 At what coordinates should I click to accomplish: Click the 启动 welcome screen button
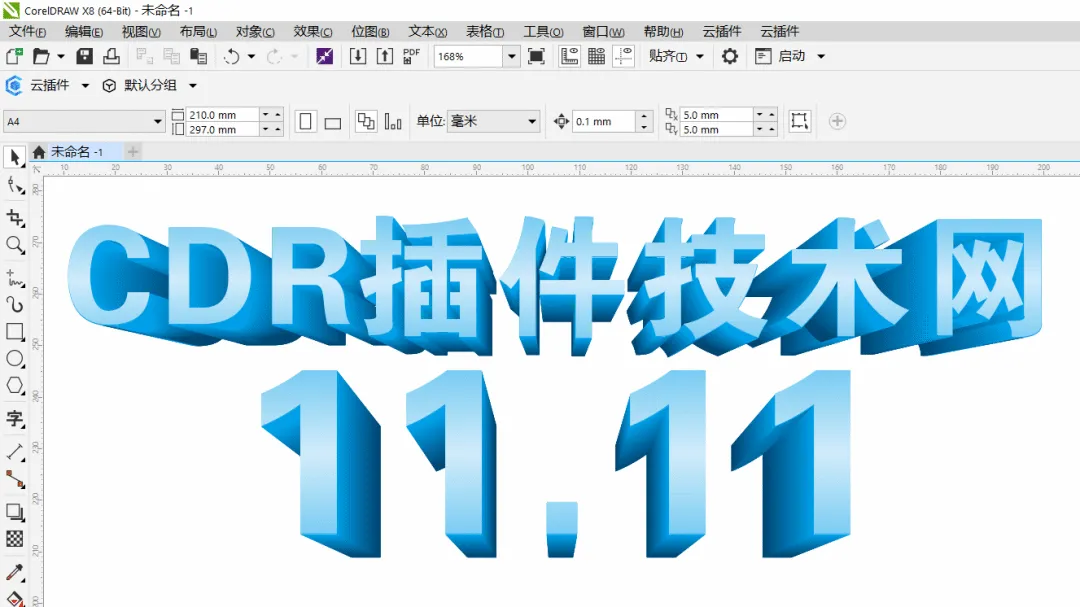coord(780,56)
